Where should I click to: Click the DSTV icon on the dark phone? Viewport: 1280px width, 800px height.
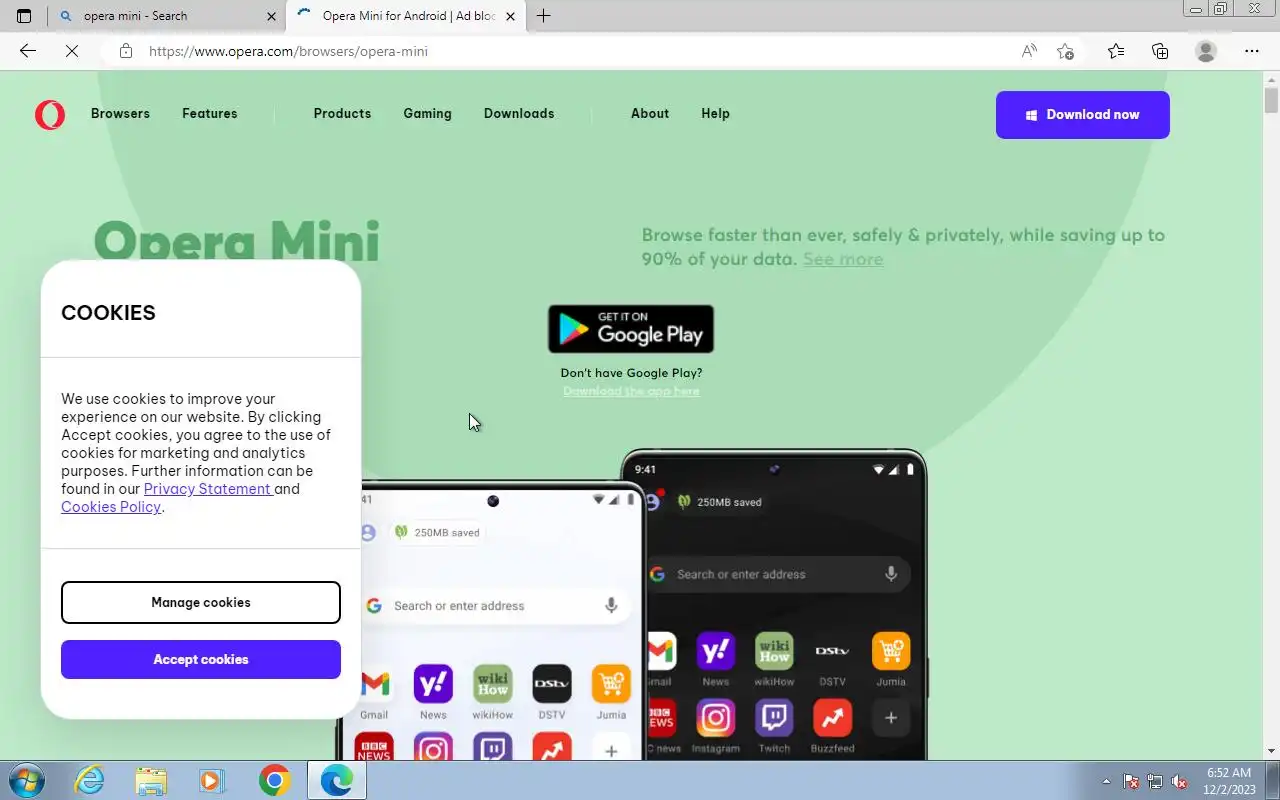pyautogui.click(x=832, y=651)
